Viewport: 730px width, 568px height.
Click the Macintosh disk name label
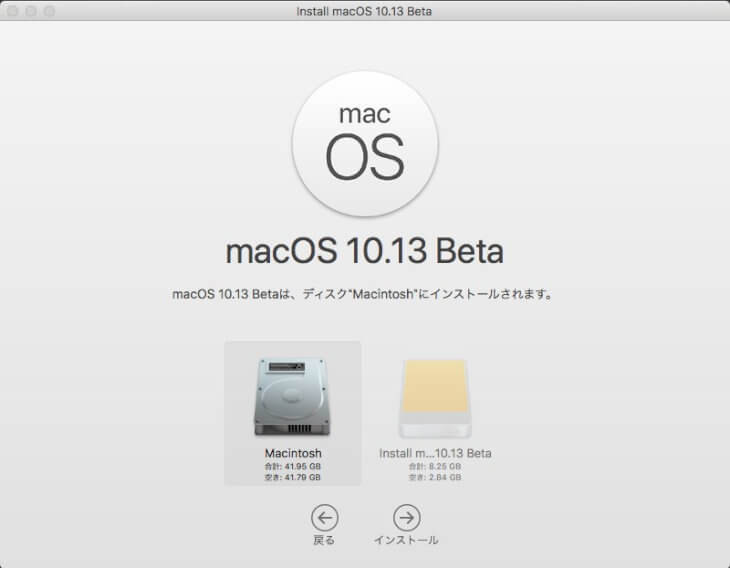(292, 453)
